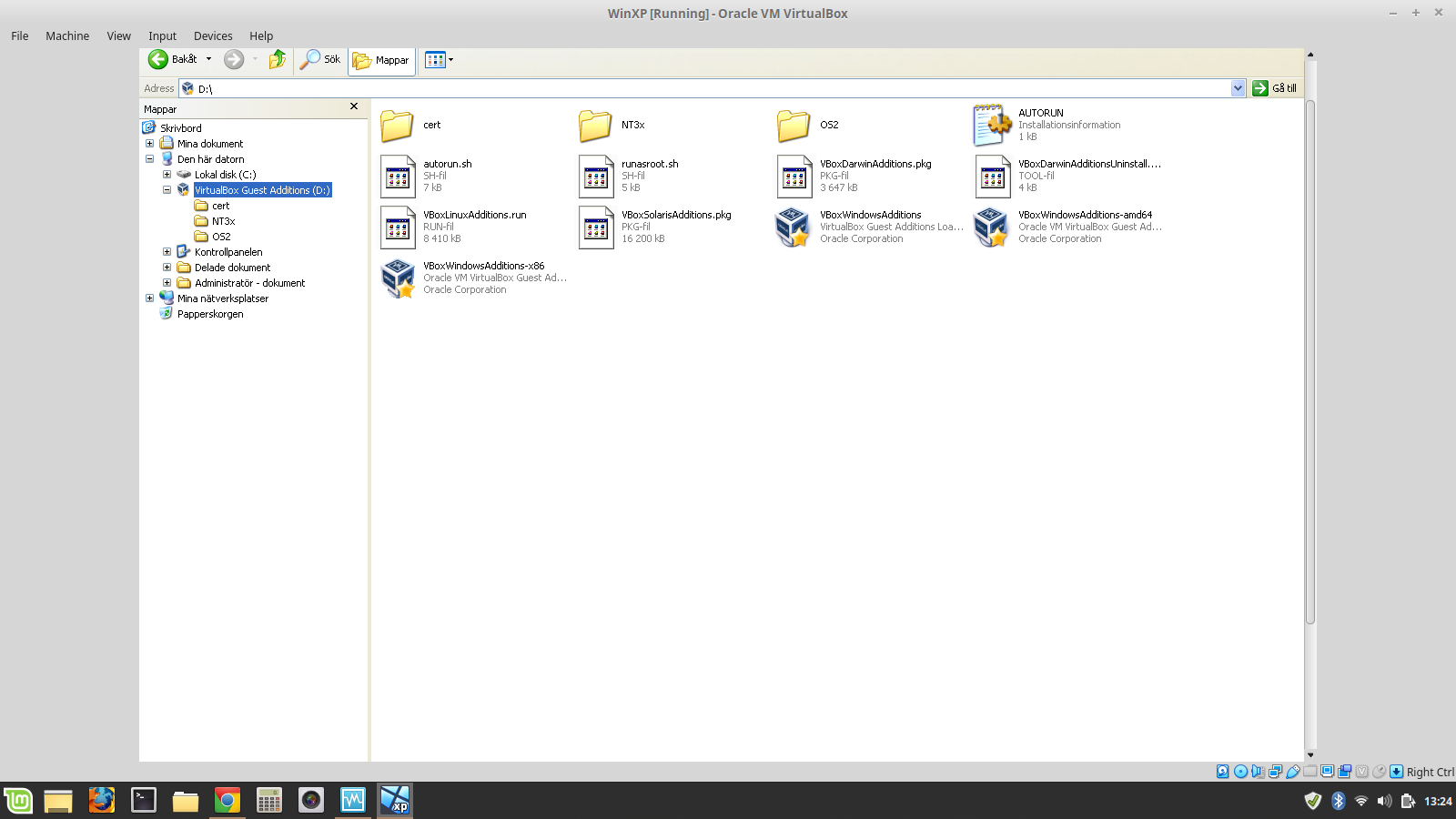Collapse the VirtualBox Guest Additions (D:) node
Image resolution: width=1456 pixels, height=819 pixels.
point(167,190)
